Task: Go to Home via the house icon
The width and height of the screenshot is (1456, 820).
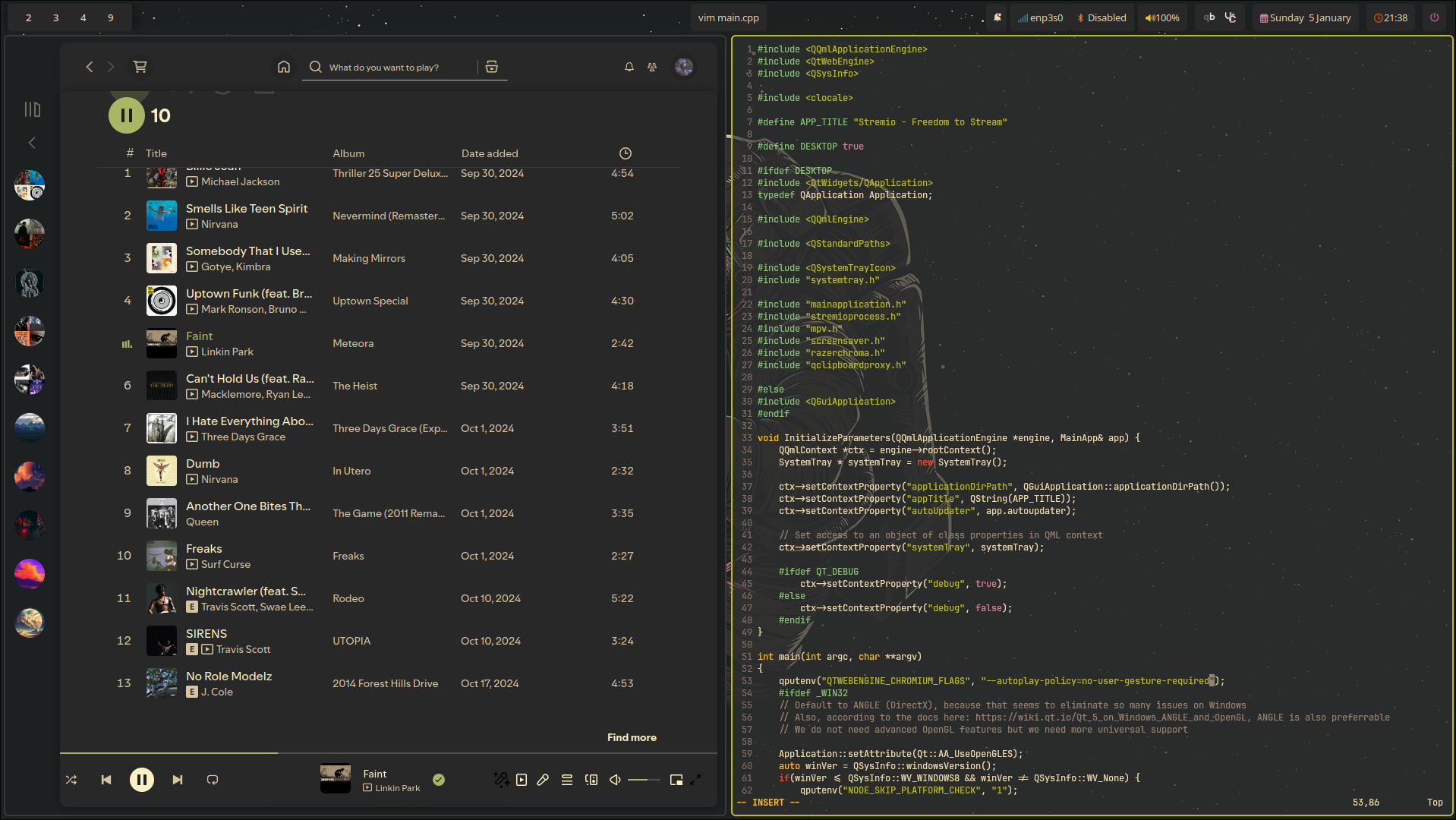Action: coord(284,67)
